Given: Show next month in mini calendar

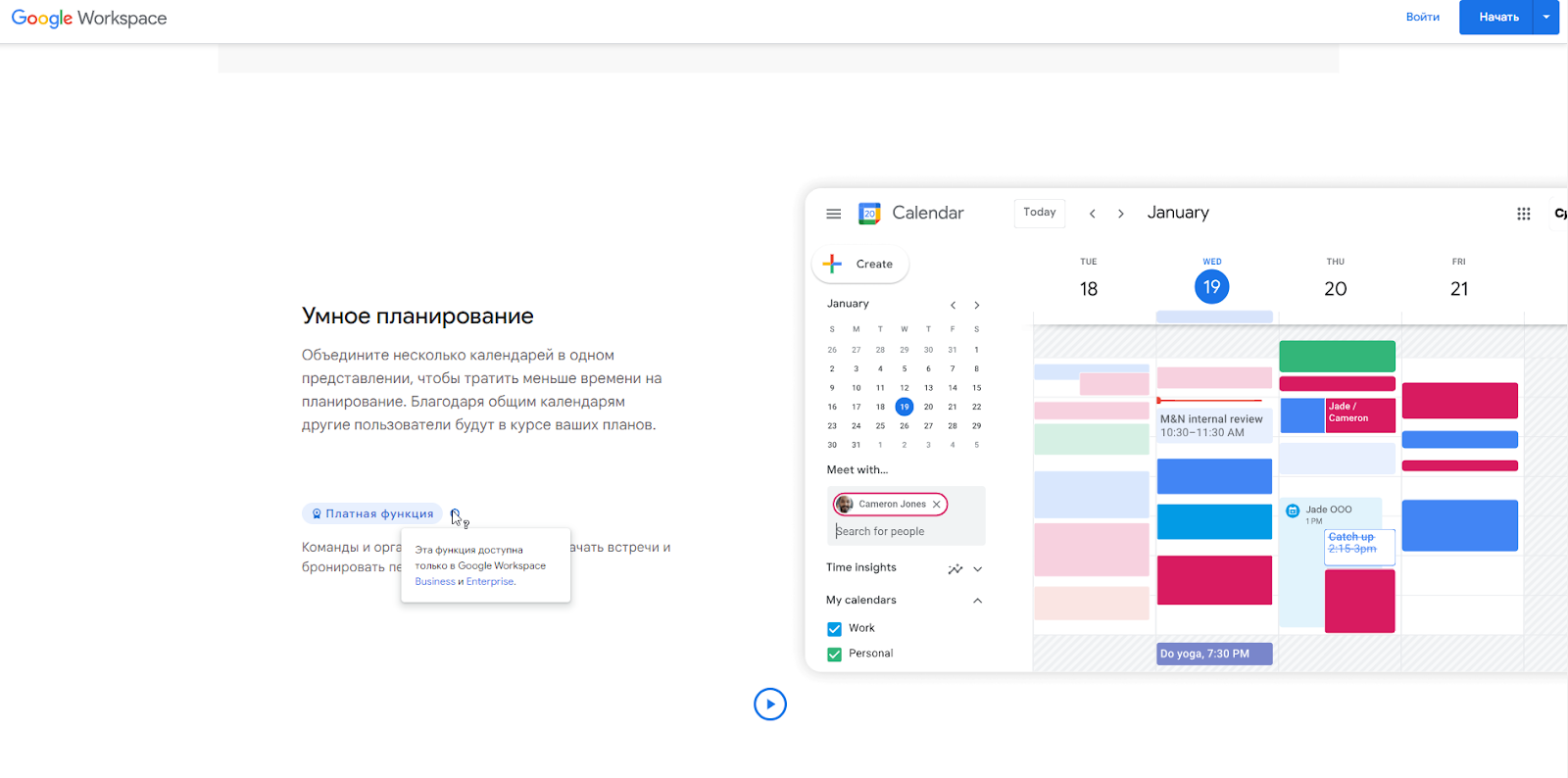Looking at the screenshot, I should [977, 305].
